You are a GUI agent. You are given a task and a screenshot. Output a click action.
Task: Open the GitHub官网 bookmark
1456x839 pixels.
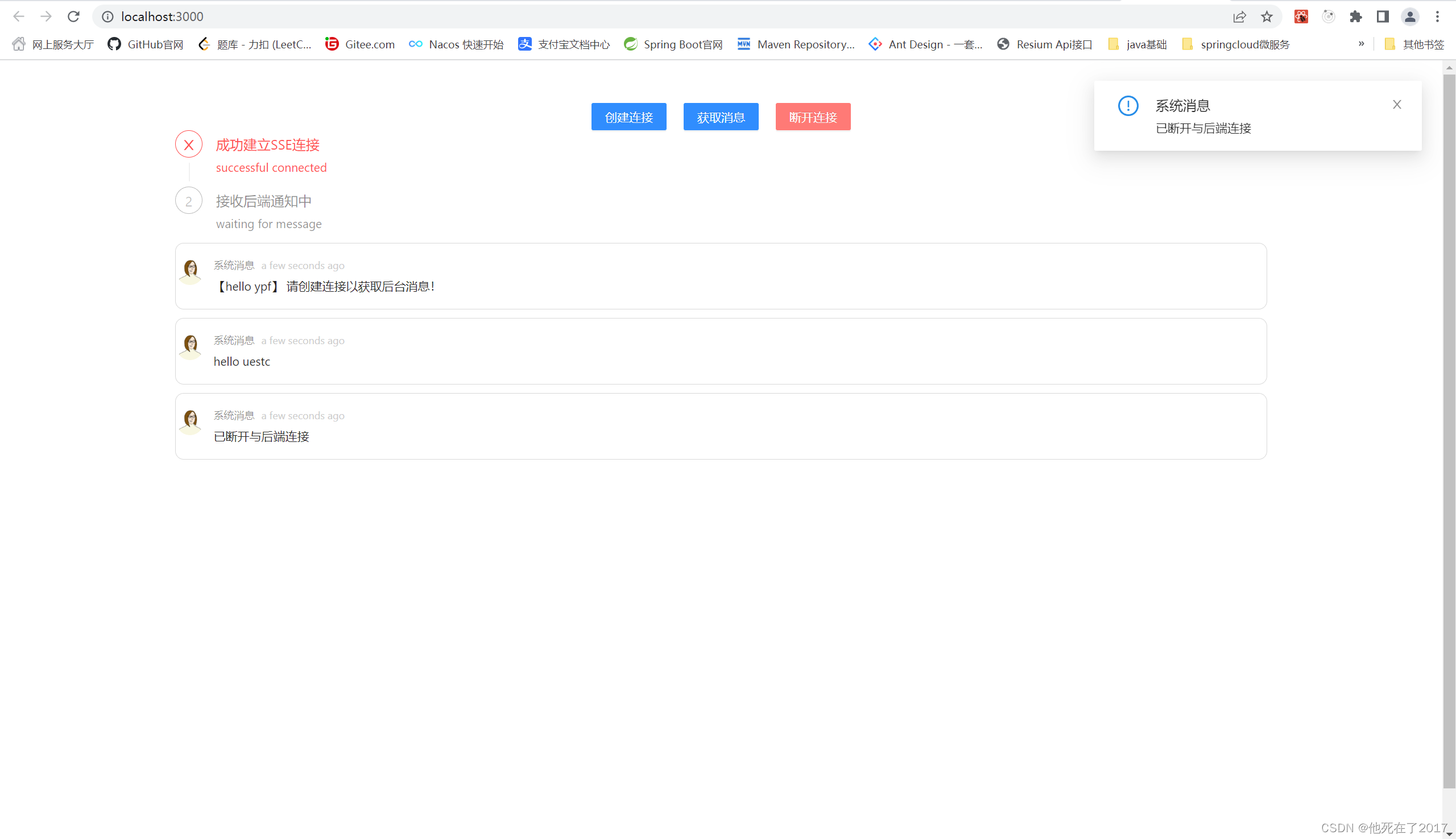pyautogui.click(x=146, y=44)
